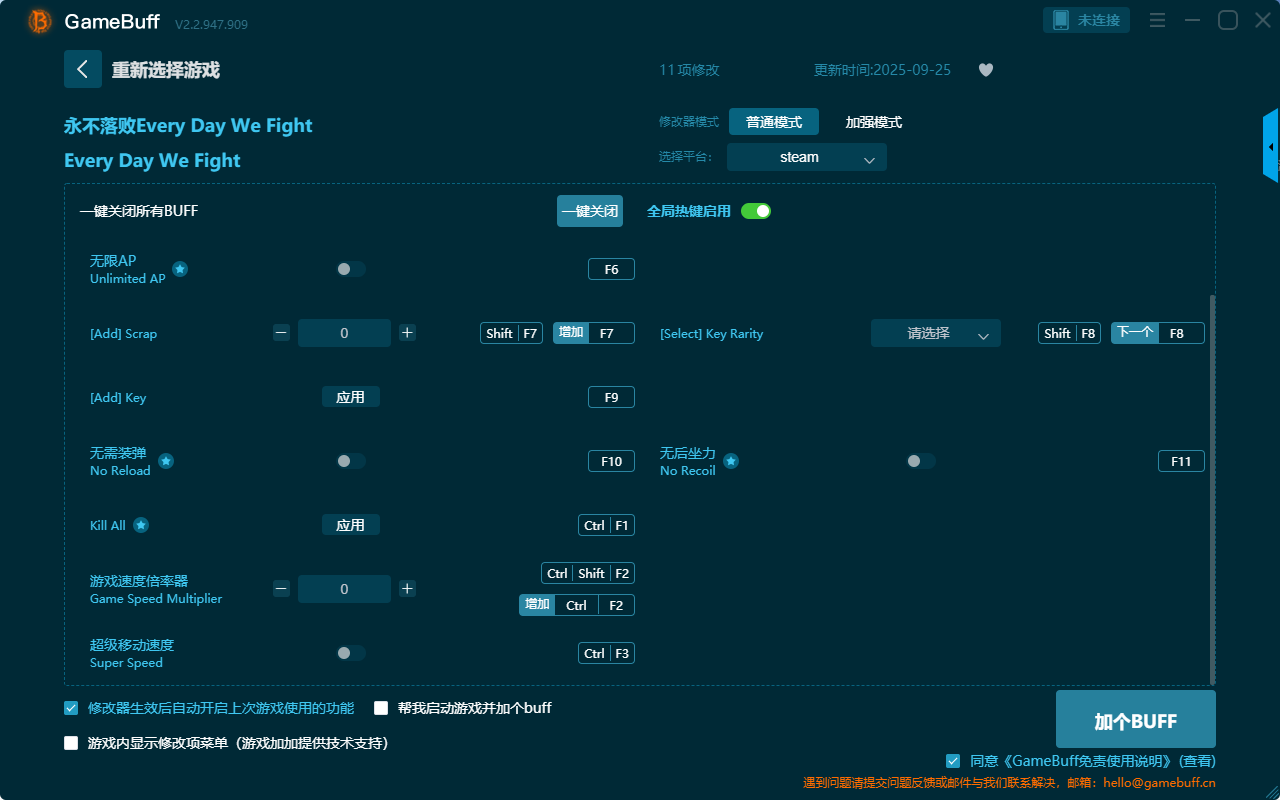Click F9 hotkey for Add Key

tap(611, 397)
